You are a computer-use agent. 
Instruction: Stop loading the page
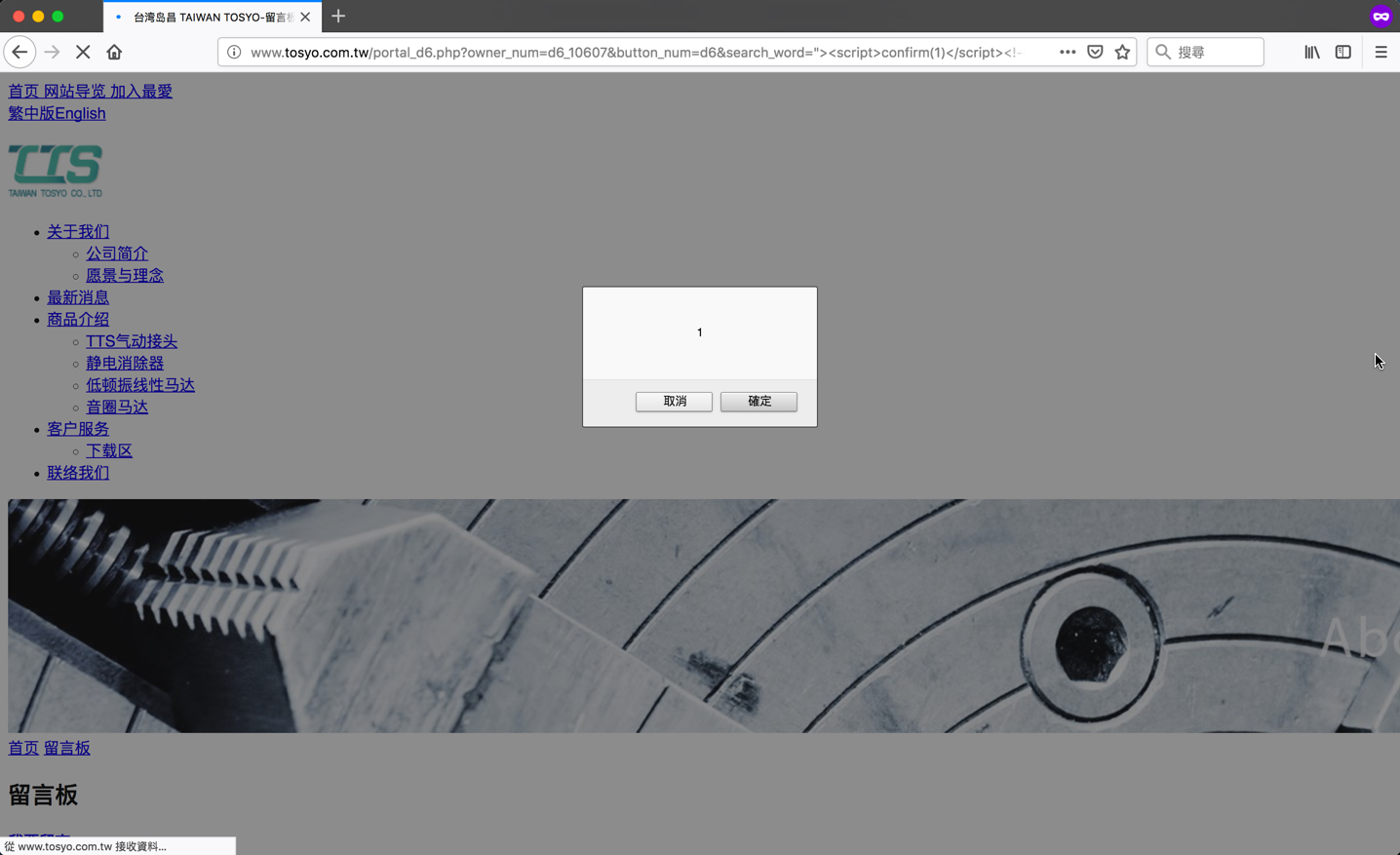[x=83, y=52]
